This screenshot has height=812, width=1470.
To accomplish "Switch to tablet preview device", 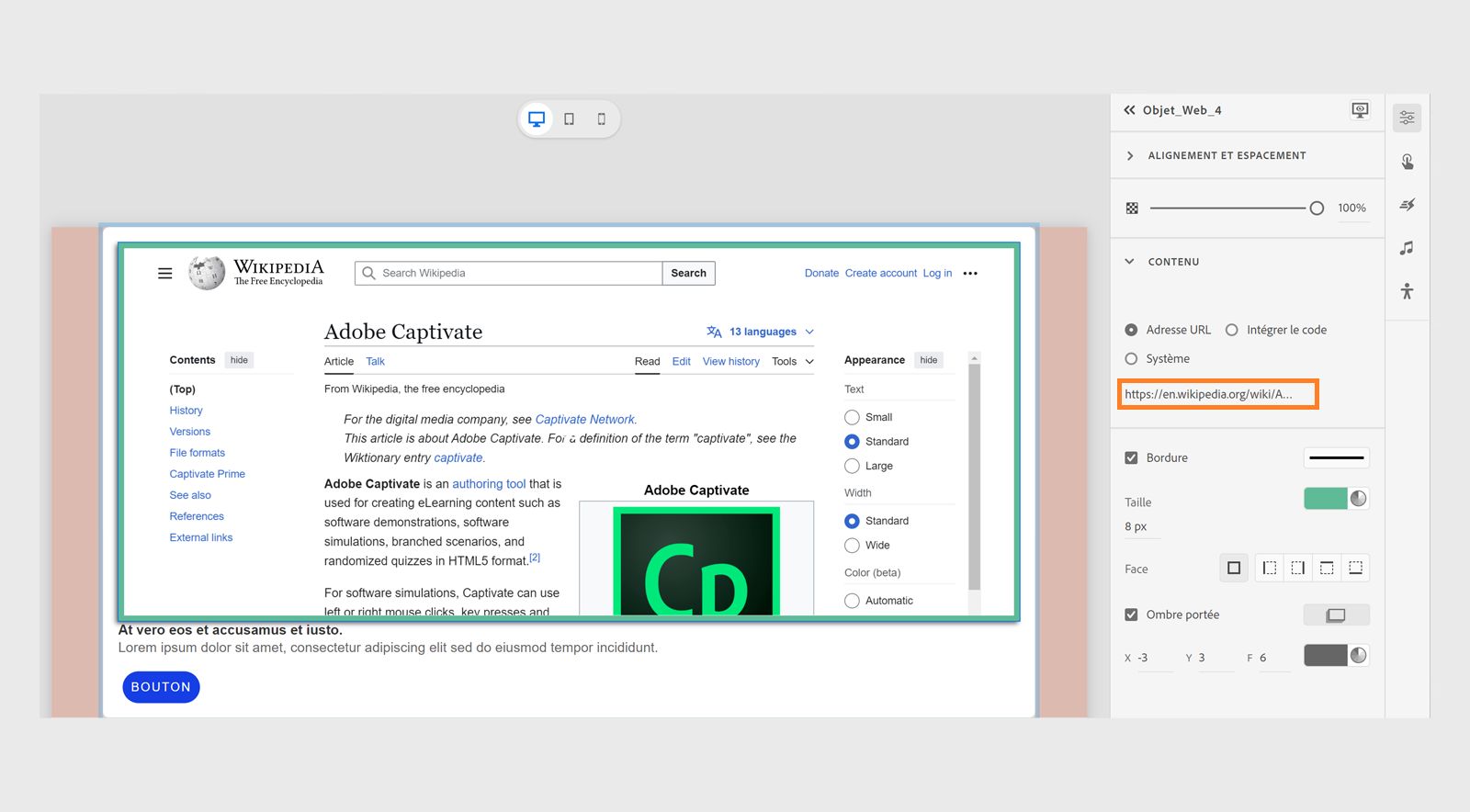I will click(569, 118).
